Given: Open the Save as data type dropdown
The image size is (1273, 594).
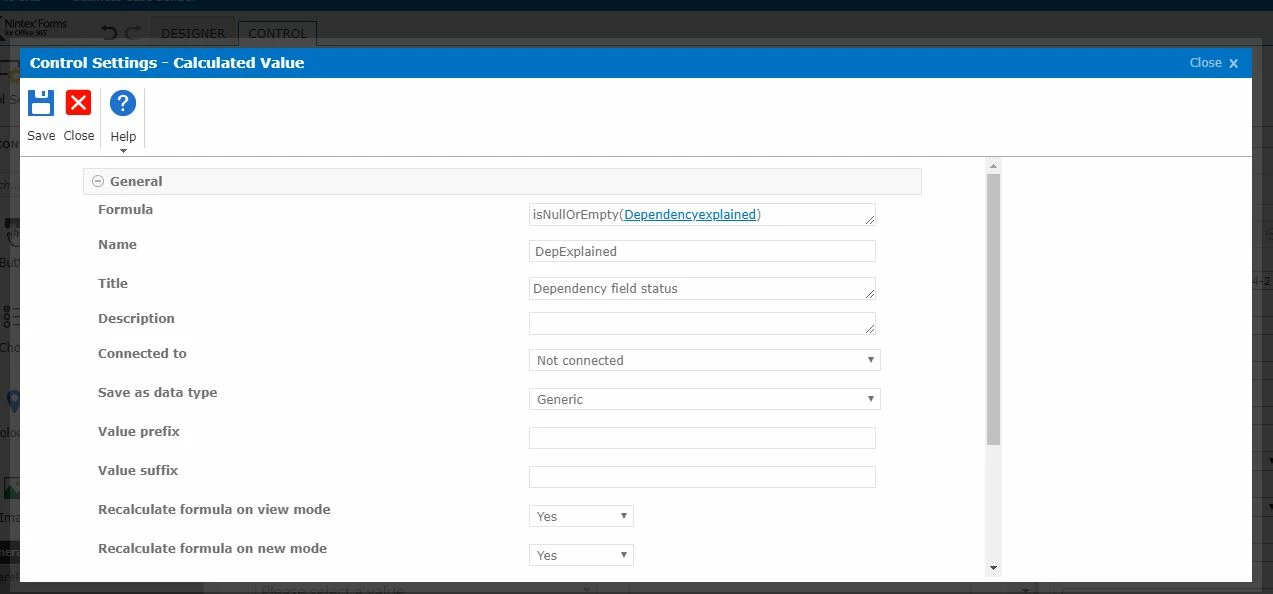Looking at the screenshot, I should click(x=704, y=399).
